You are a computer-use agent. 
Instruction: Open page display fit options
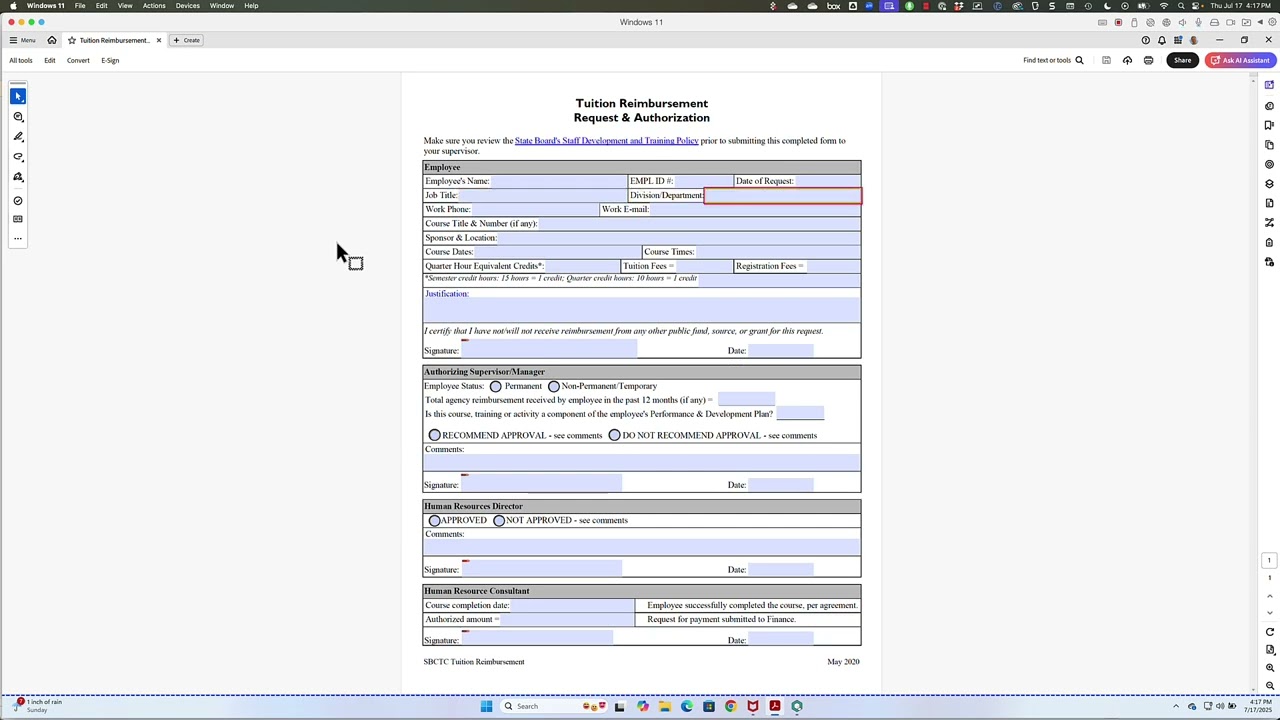pyautogui.click(x=1270, y=650)
